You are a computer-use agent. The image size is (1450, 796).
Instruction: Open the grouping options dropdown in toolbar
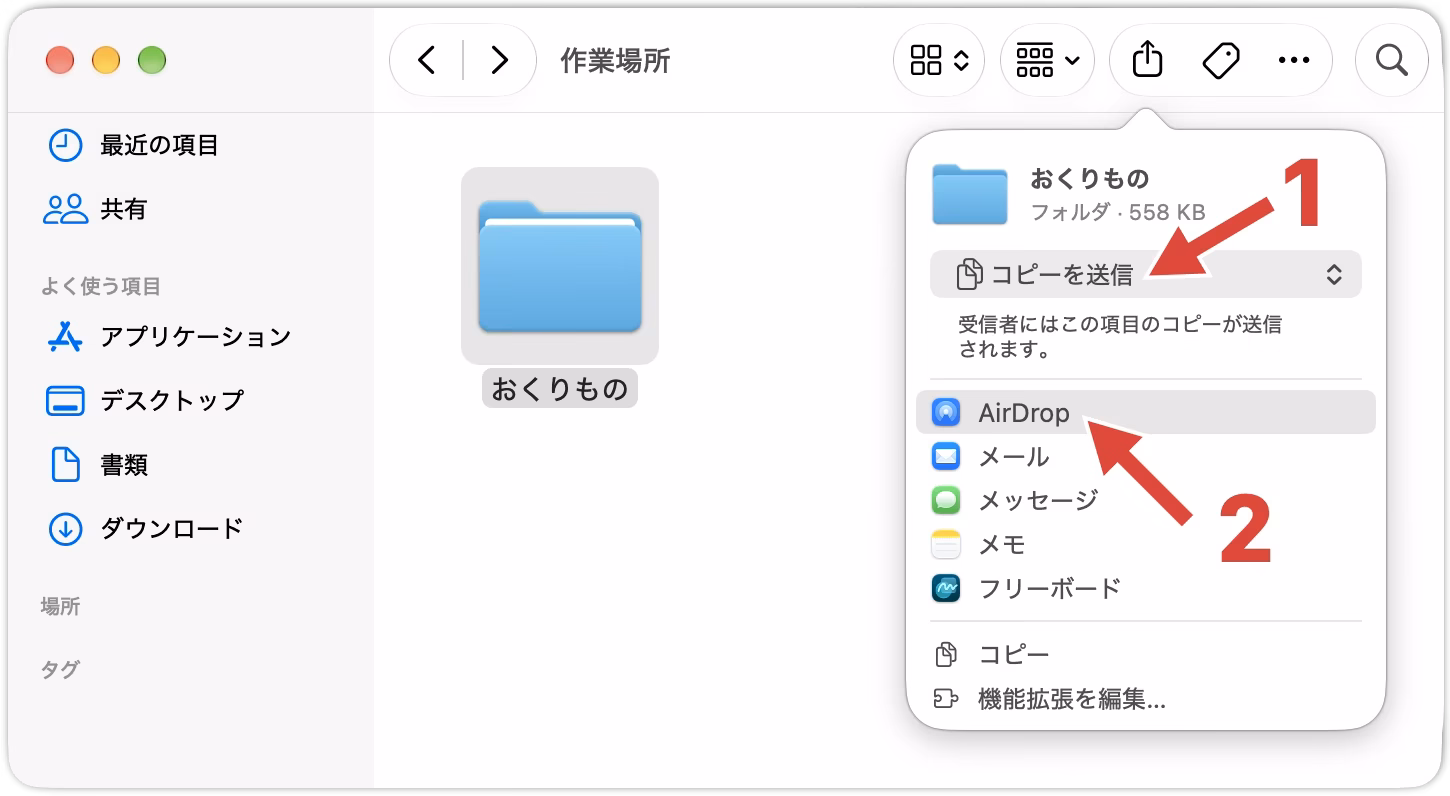[1047, 61]
